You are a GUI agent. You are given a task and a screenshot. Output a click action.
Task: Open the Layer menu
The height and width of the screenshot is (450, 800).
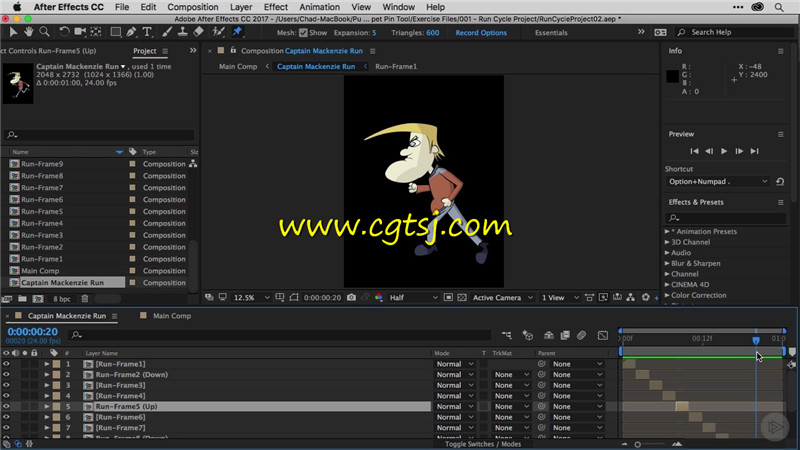[241, 7]
